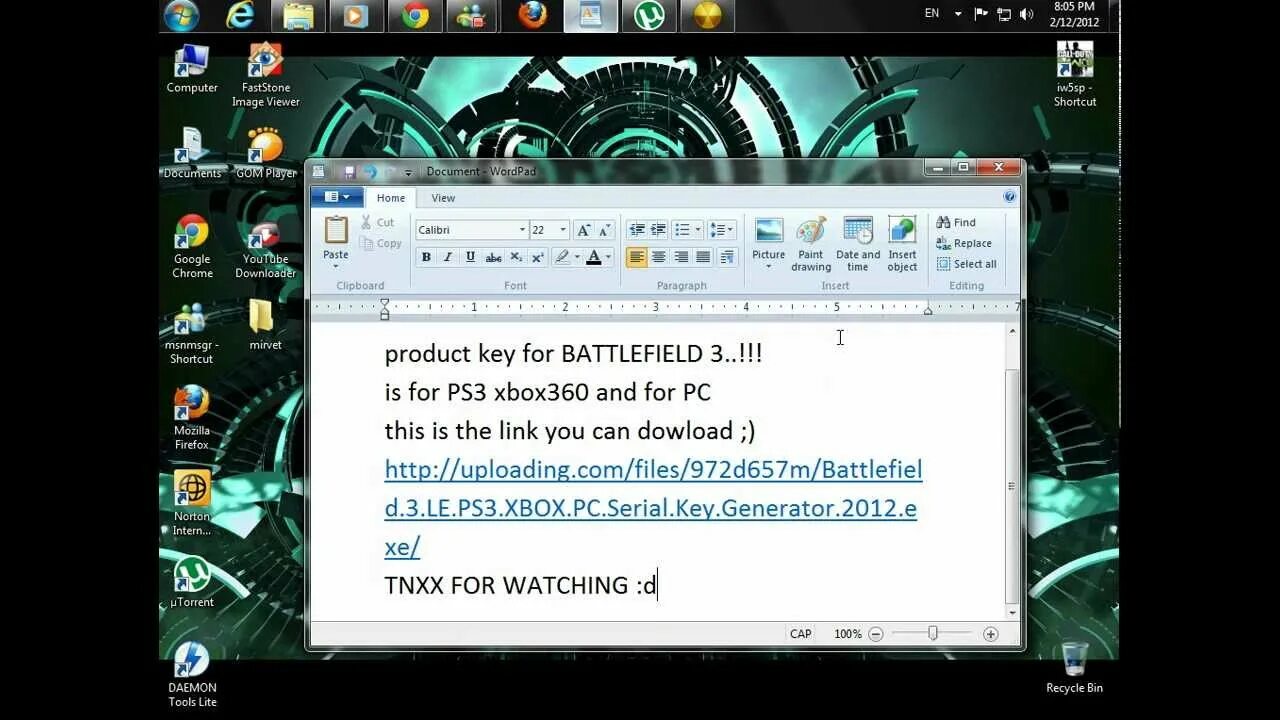This screenshot has height=720, width=1280.
Task: Click Replace in Editing group
Action: click(964, 243)
